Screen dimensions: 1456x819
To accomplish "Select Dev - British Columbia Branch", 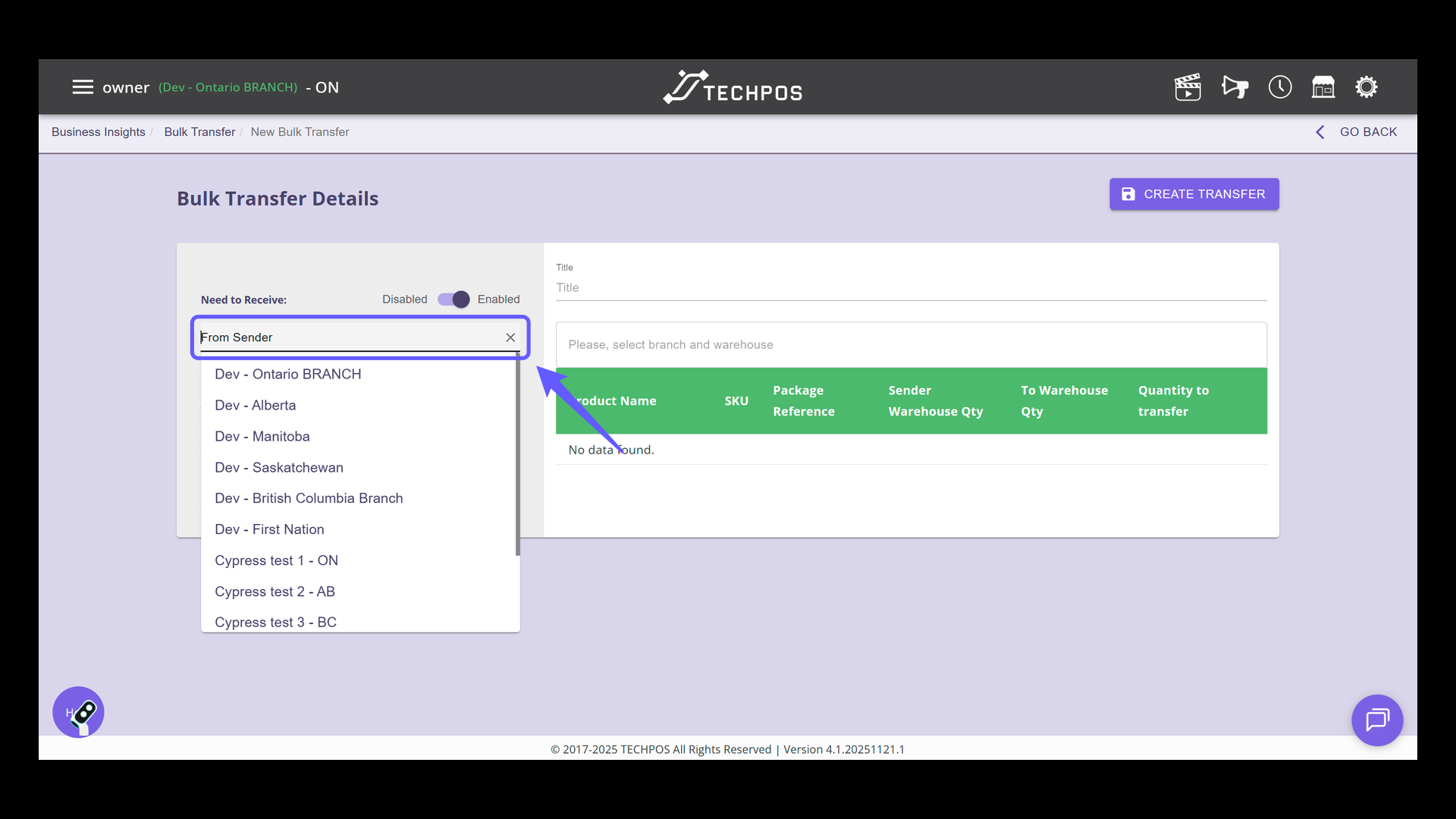I will 309,498.
